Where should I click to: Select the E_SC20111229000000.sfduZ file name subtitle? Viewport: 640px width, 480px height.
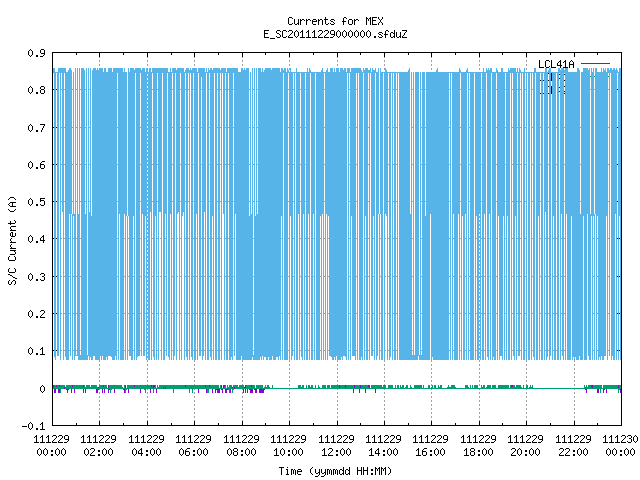pos(335,34)
